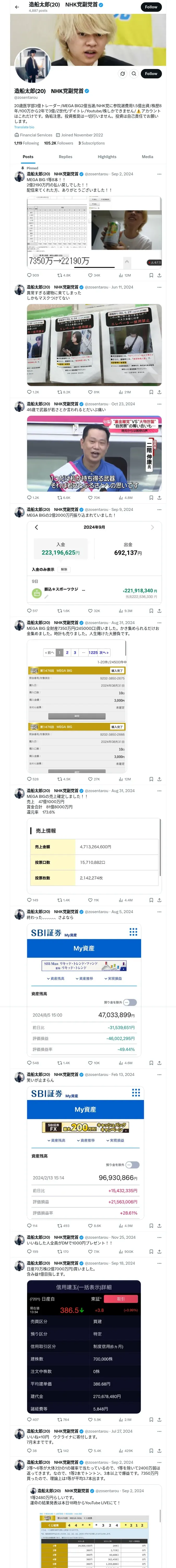Switch to the Replies tab

tap(65, 157)
